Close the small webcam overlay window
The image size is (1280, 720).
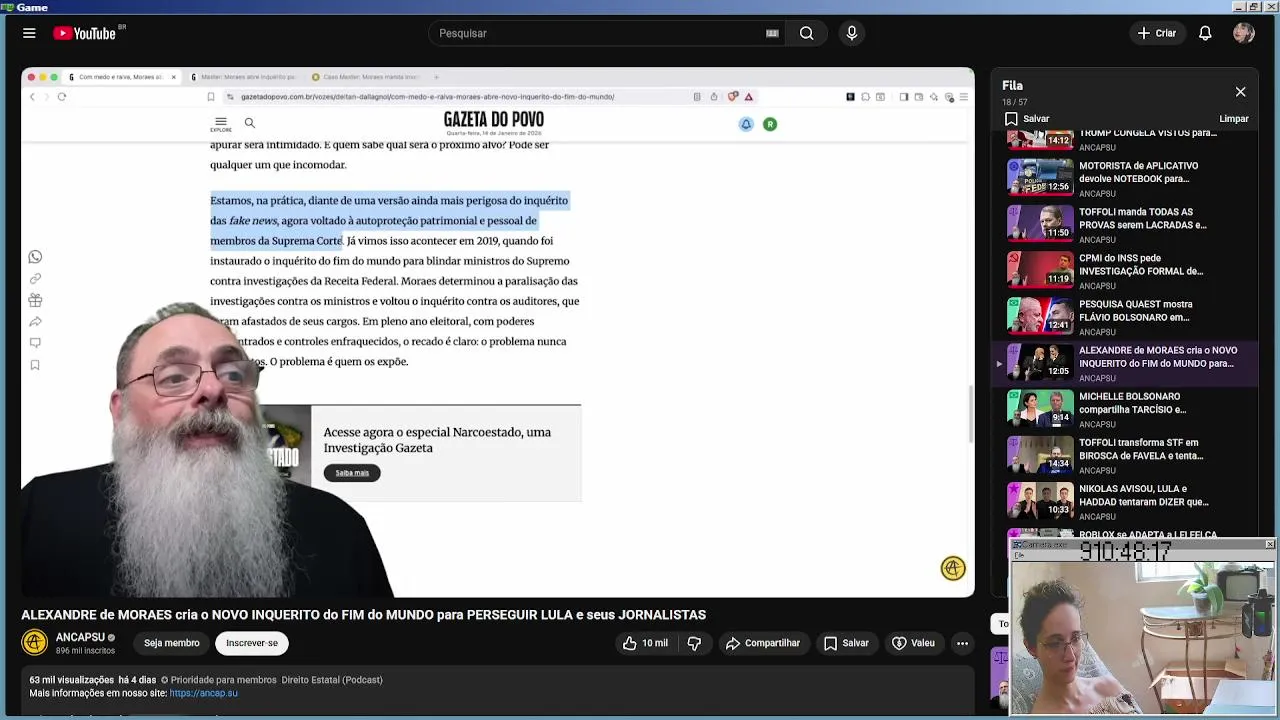[1270, 544]
